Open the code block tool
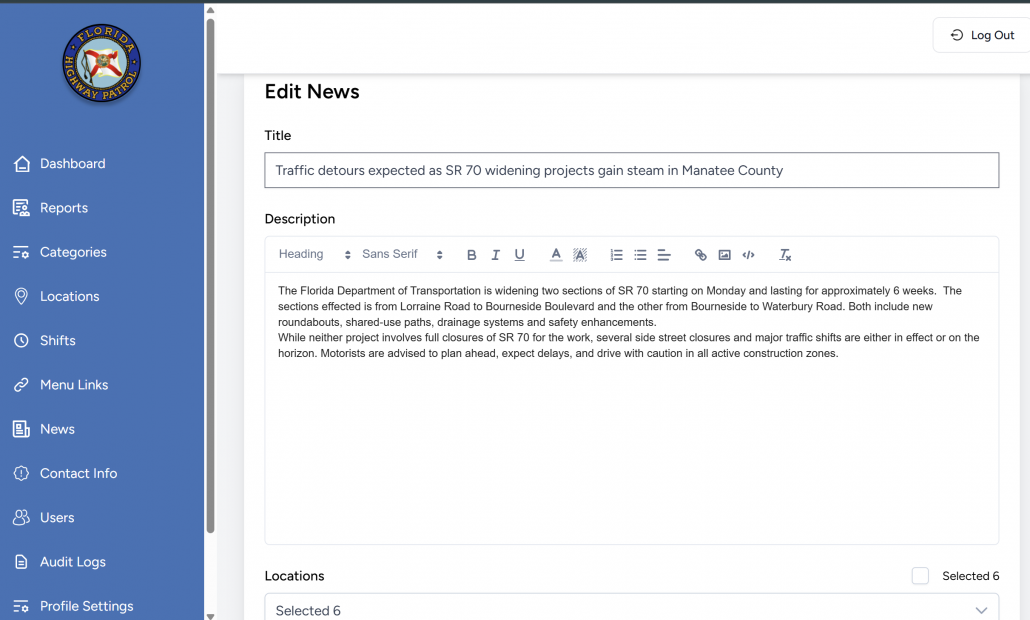 pyautogui.click(x=748, y=255)
